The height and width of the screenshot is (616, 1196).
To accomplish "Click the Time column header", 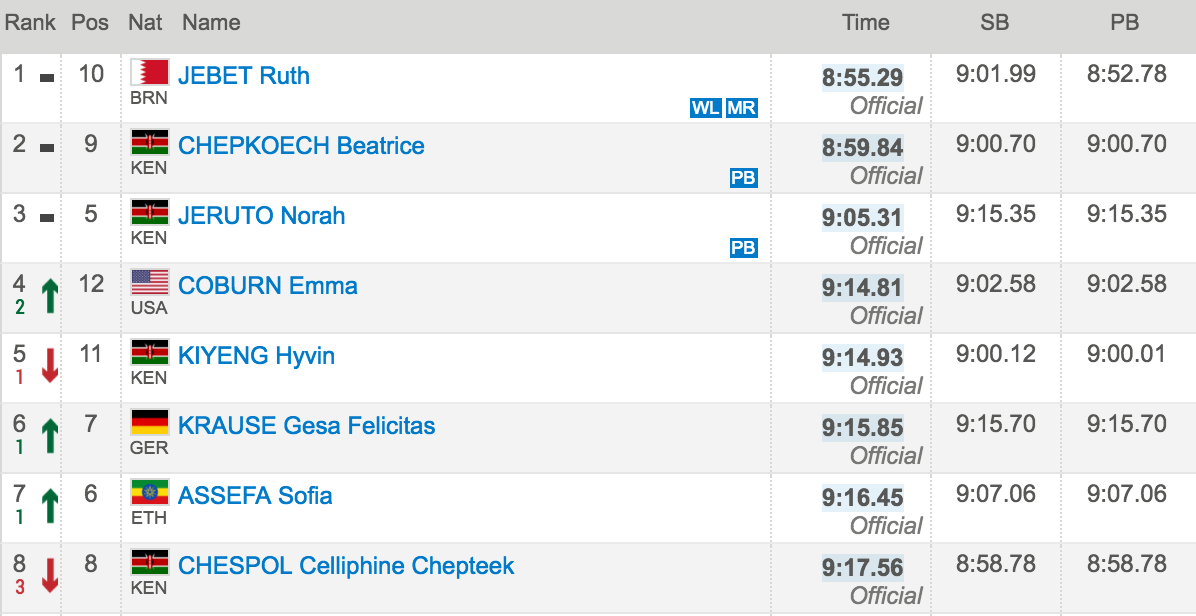I will point(866,22).
